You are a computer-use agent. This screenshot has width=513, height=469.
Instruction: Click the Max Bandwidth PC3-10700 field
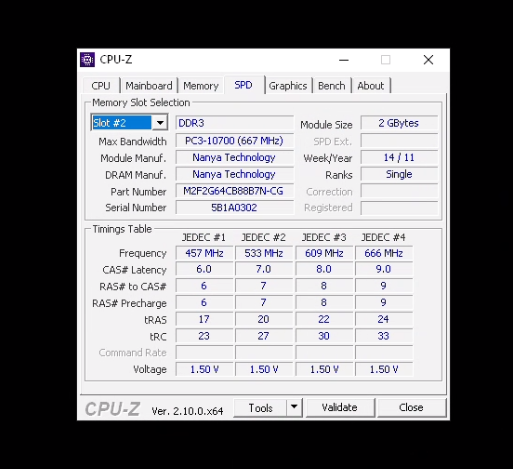[234, 141]
